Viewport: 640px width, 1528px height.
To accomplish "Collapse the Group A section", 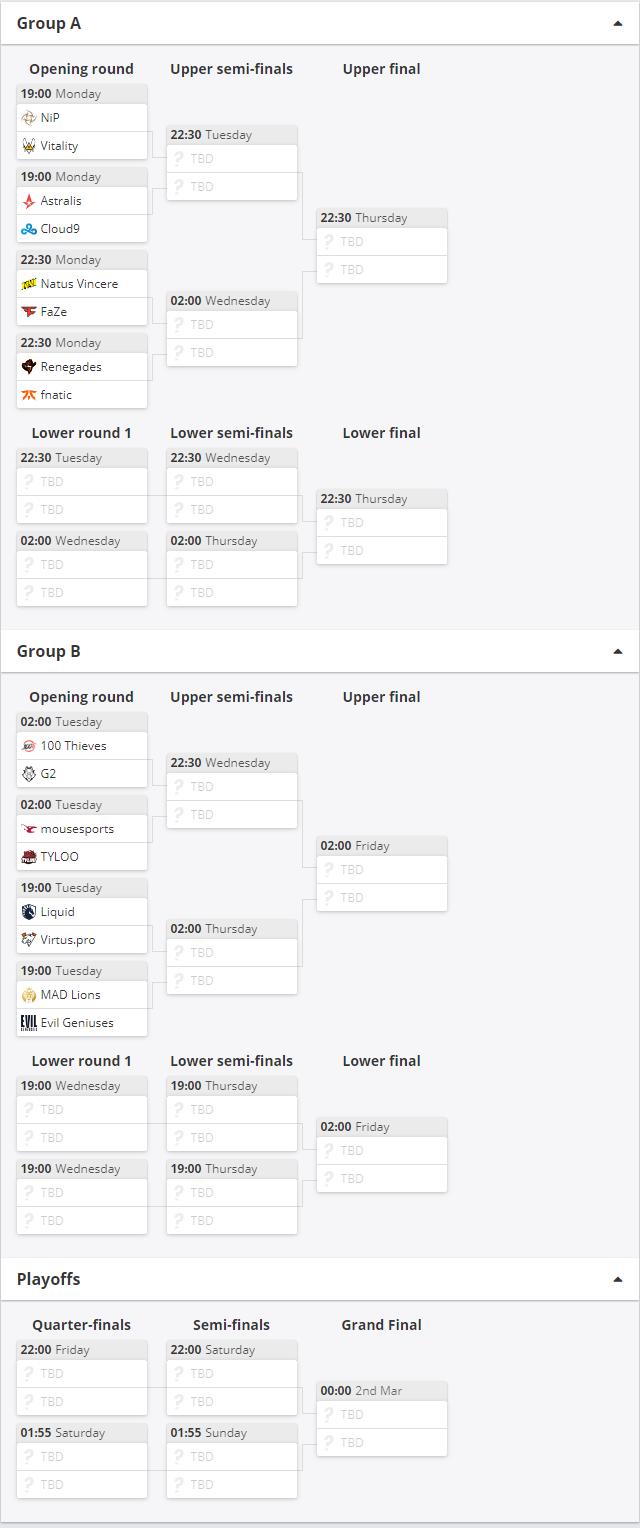I will click(617, 24).
